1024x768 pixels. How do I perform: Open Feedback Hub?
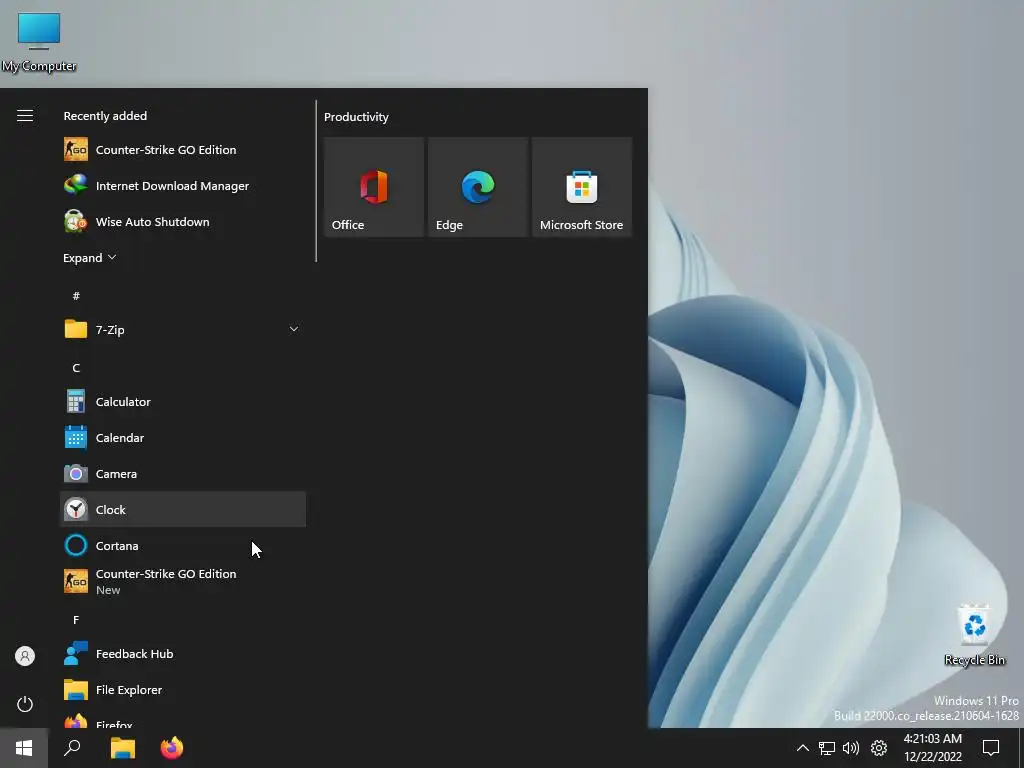(183, 653)
